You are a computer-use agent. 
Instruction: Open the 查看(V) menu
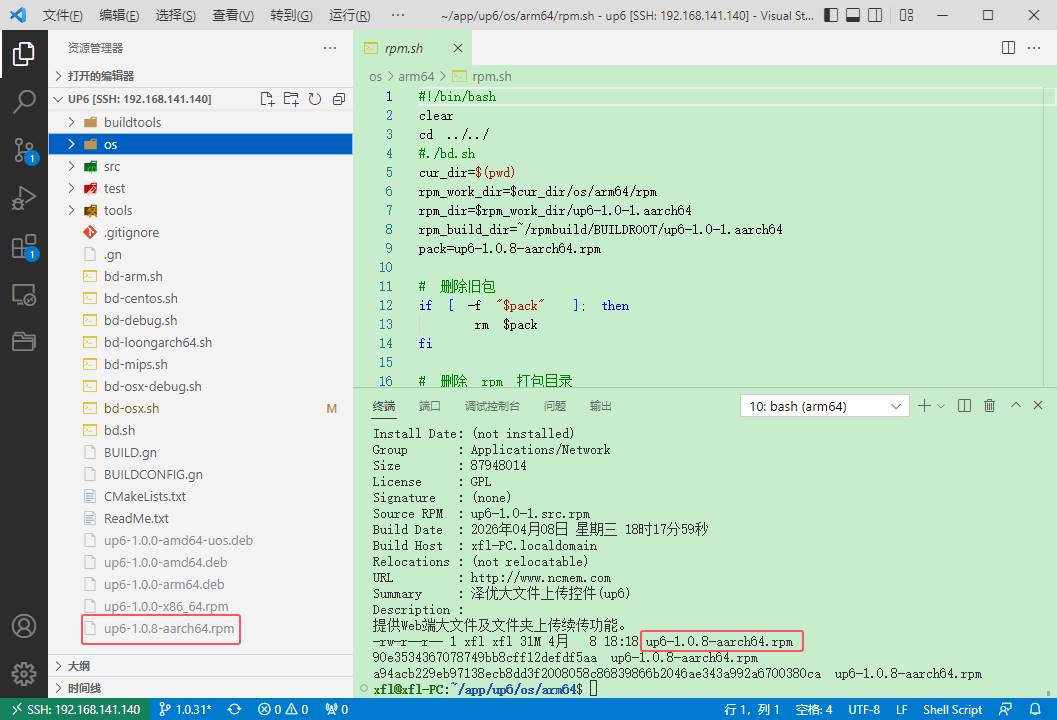[233, 16]
